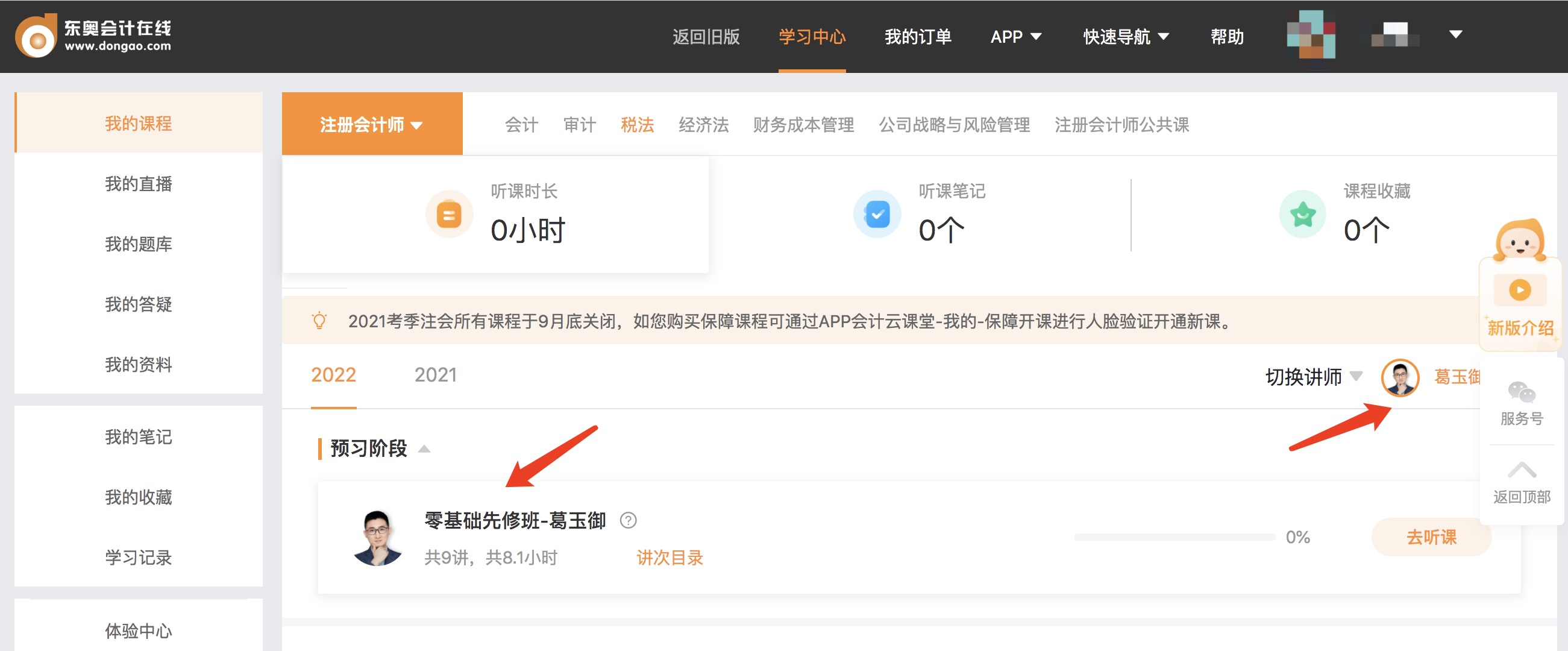Open the 新版介绍 video introduction icon
Image resolution: width=1568 pixels, height=651 pixels.
tap(1520, 291)
